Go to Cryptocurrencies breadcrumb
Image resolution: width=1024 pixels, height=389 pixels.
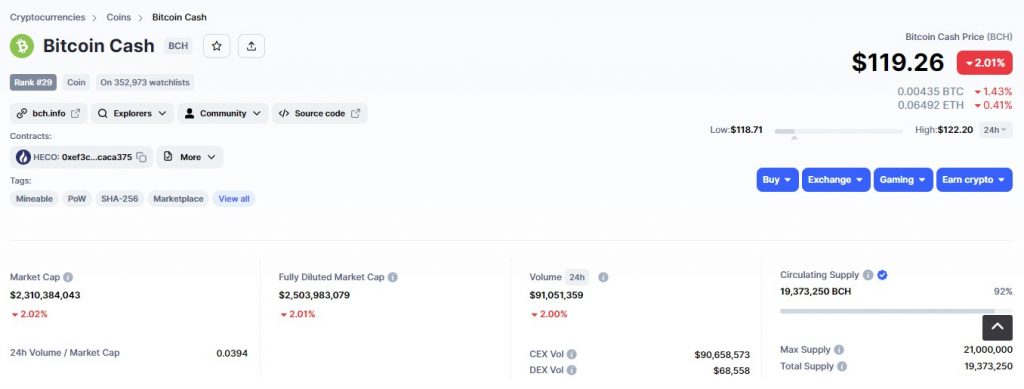coord(48,17)
